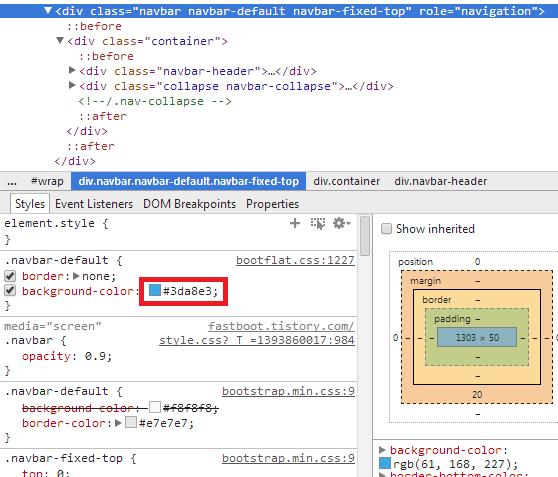558x477 pixels.
Task: Click the New Style Rule plus icon
Action: click(x=295, y=224)
